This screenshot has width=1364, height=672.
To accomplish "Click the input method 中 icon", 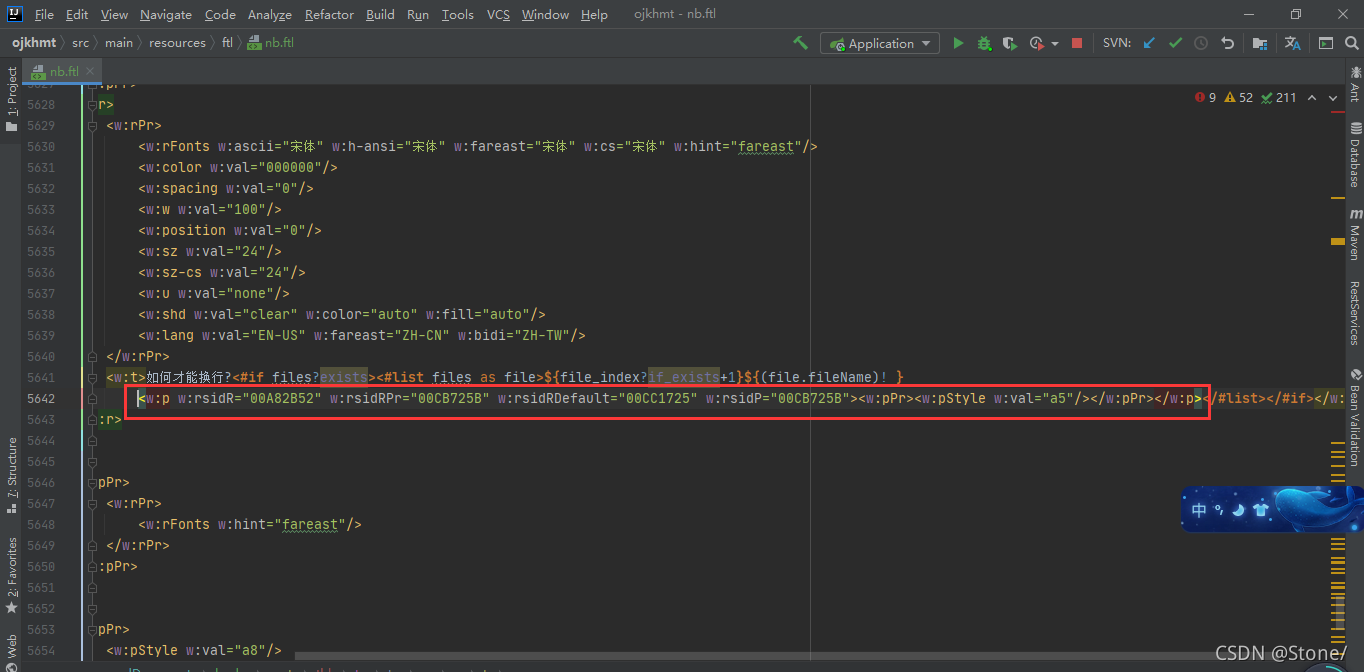I will (1199, 510).
